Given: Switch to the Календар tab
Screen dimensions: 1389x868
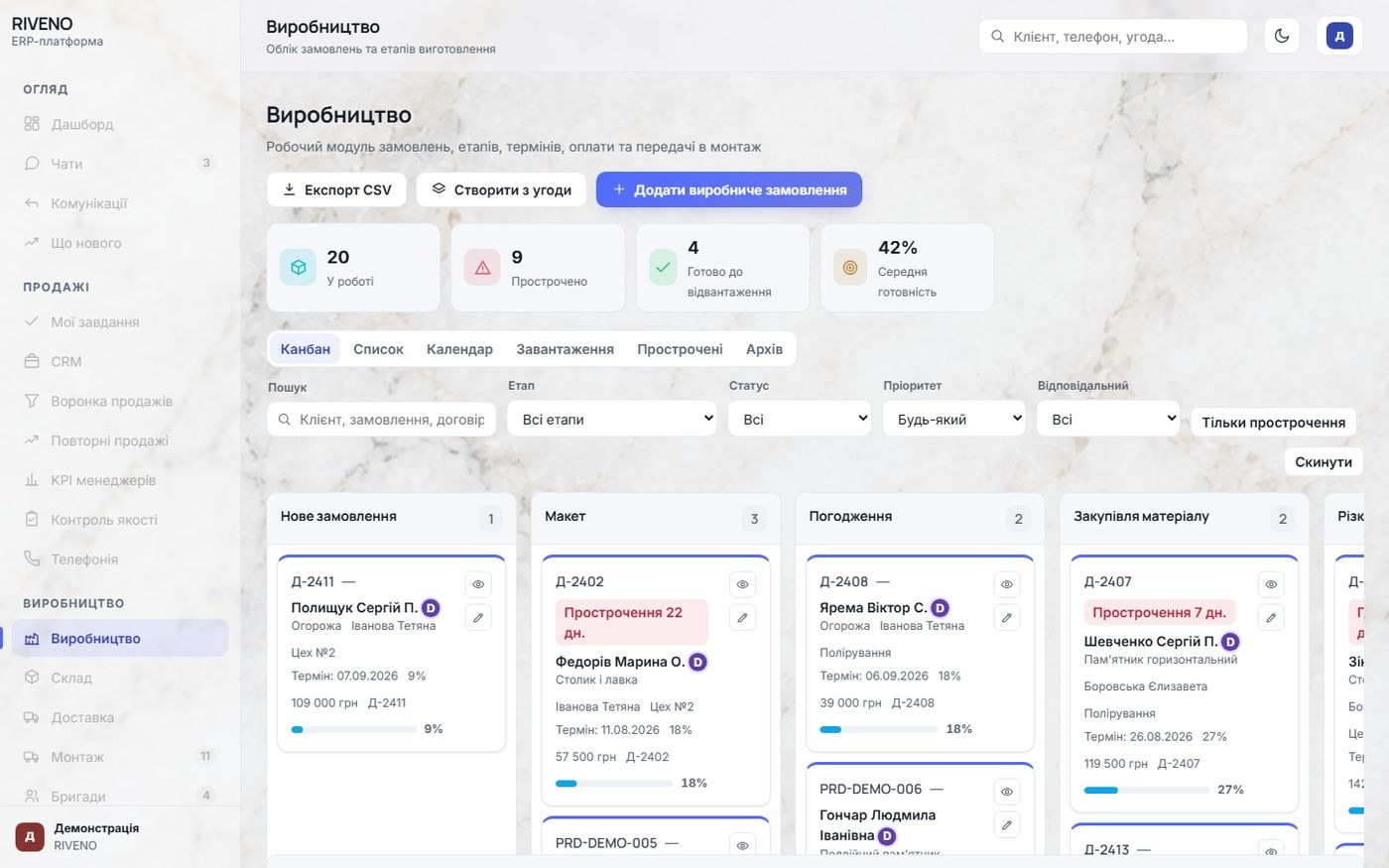Looking at the screenshot, I should coord(459,349).
